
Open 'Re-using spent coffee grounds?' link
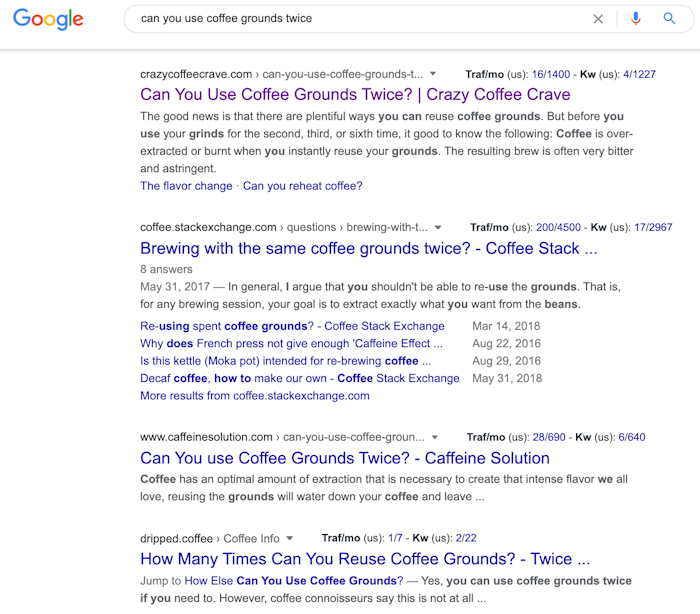click(x=292, y=326)
